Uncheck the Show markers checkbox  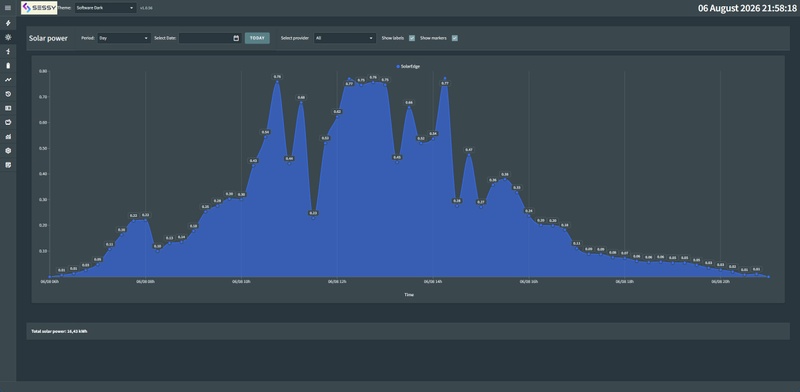[x=455, y=38]
